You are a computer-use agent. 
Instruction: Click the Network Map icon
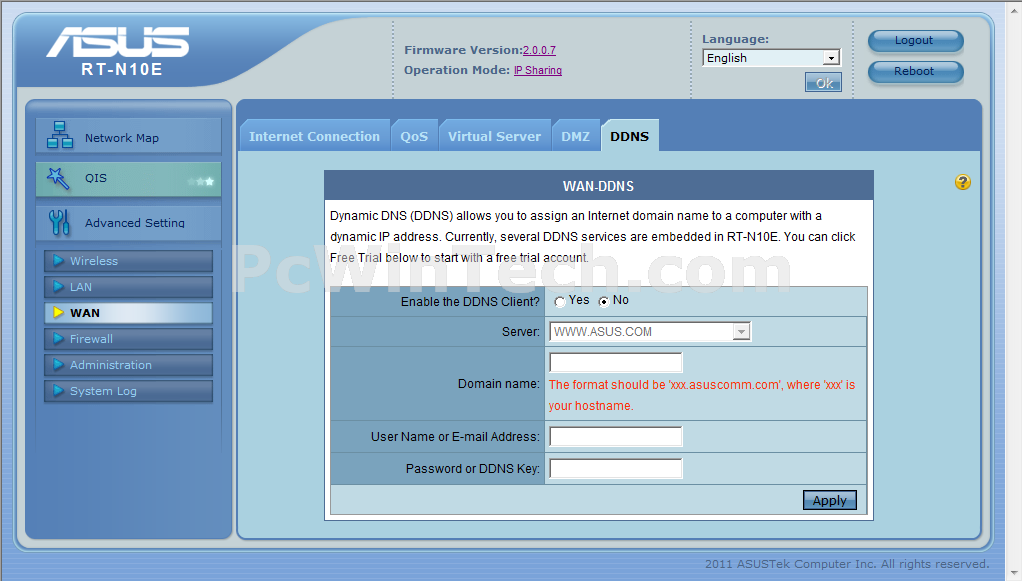pos(60,135)
